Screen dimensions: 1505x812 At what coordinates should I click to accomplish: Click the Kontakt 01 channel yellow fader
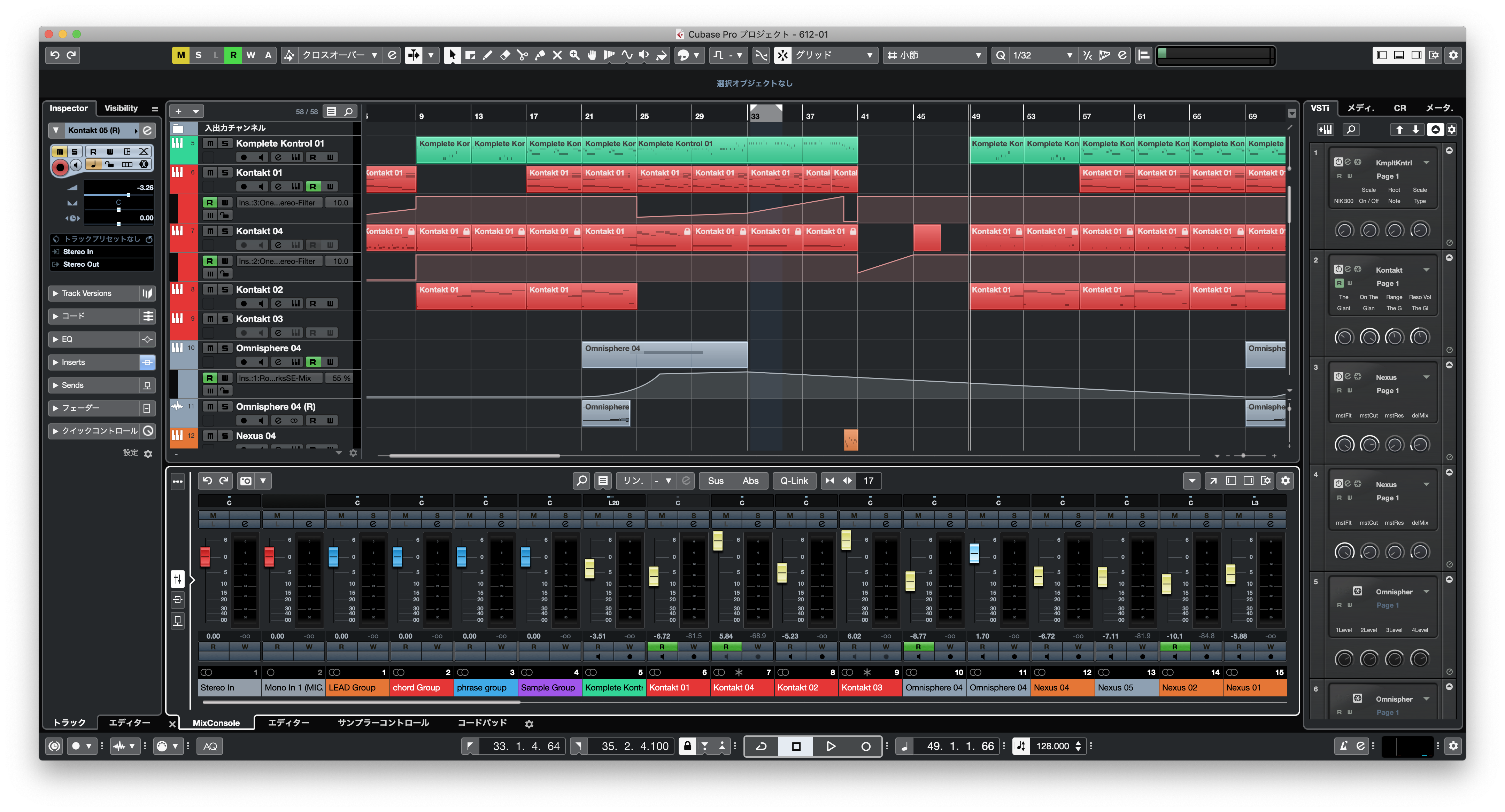[x=654, y=576]
